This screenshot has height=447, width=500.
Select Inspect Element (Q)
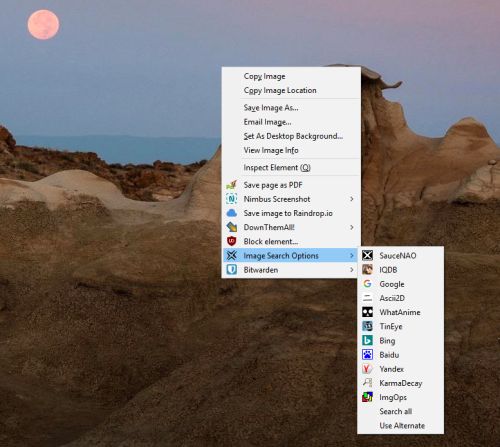277,168
